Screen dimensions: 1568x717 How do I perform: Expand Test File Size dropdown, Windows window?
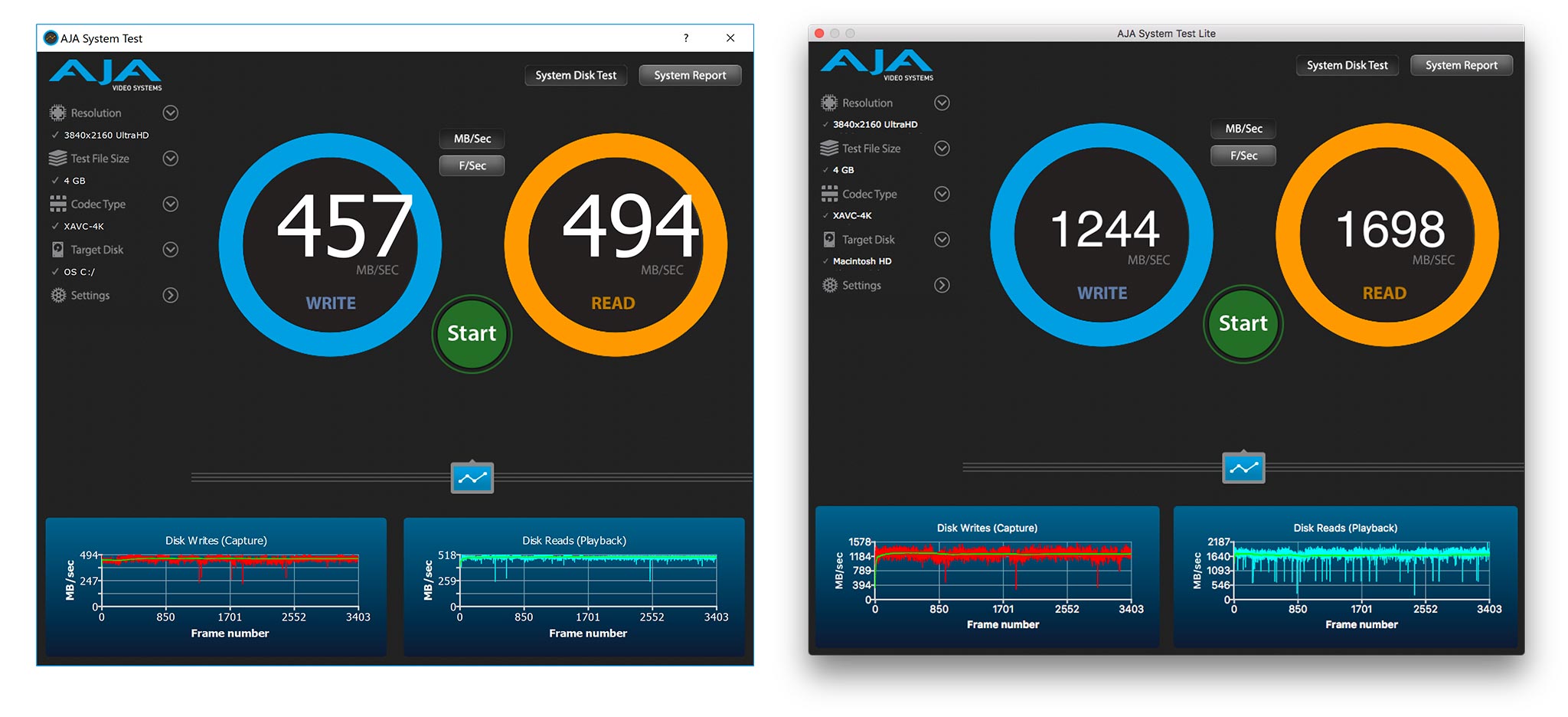tap(171, 159)
